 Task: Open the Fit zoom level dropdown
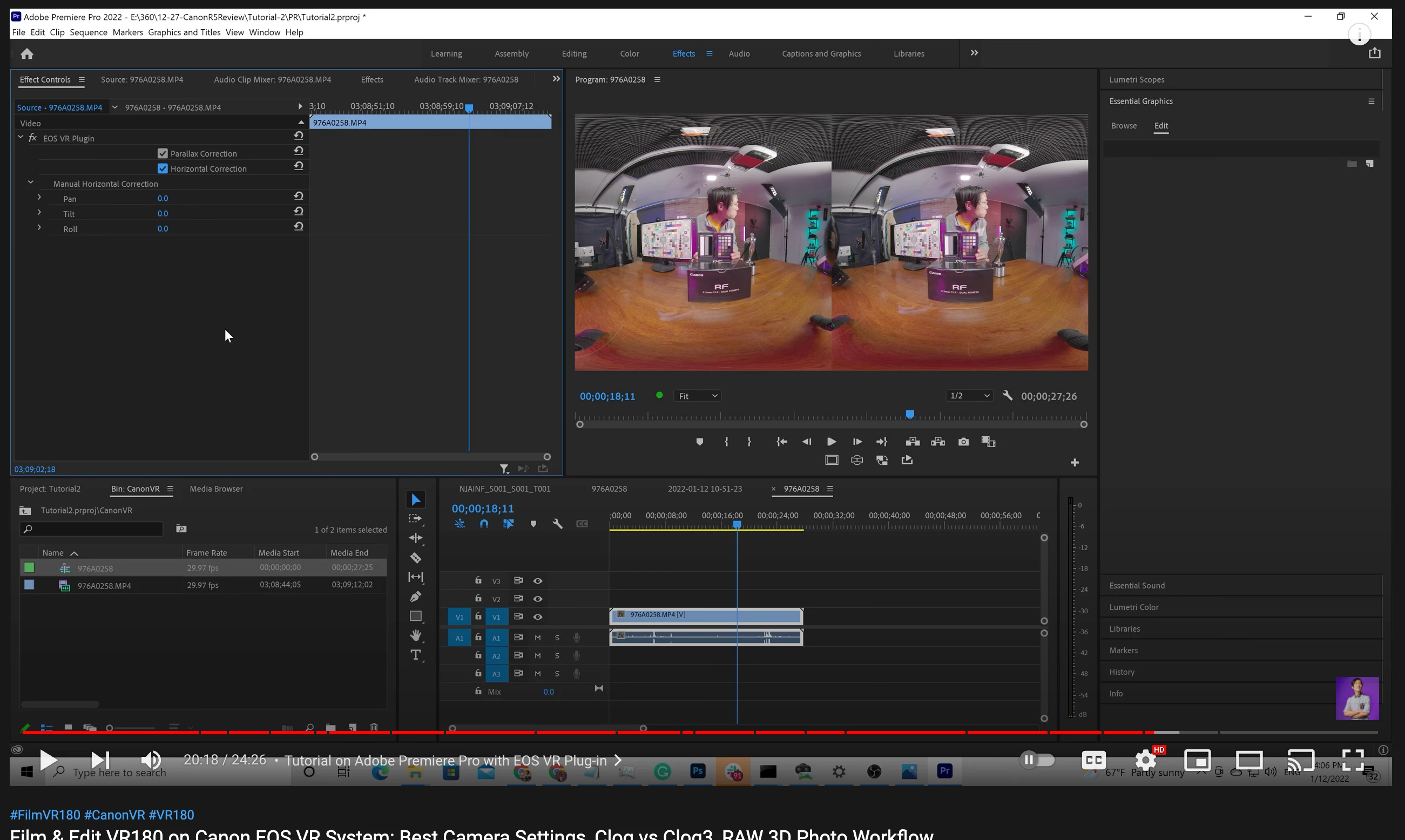[698, 396]
